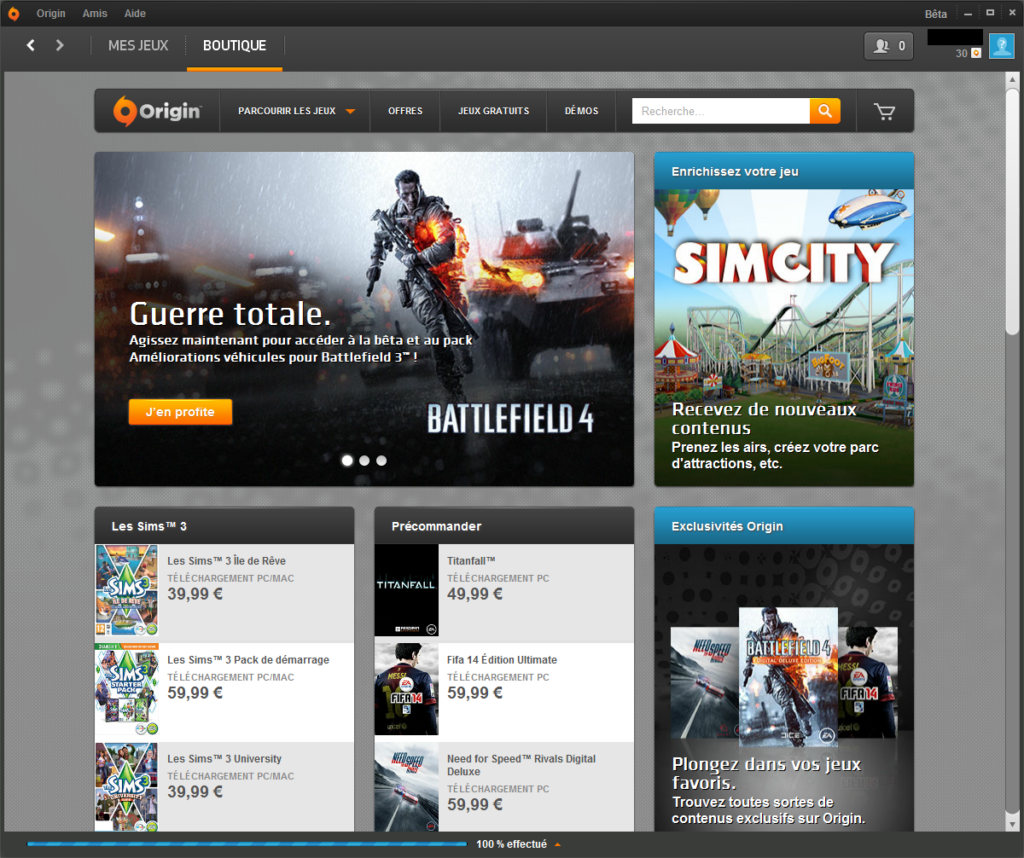Click the 100 % effectué status text
Image resolution: width=1024 pixels, height=858 pixels.
coord(511,844)
